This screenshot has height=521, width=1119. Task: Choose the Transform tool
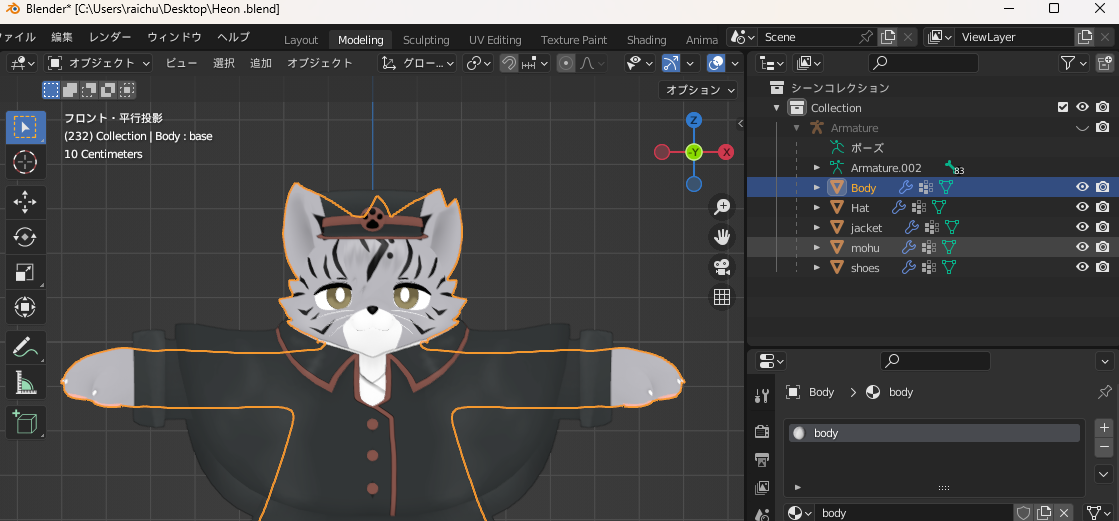26,308
